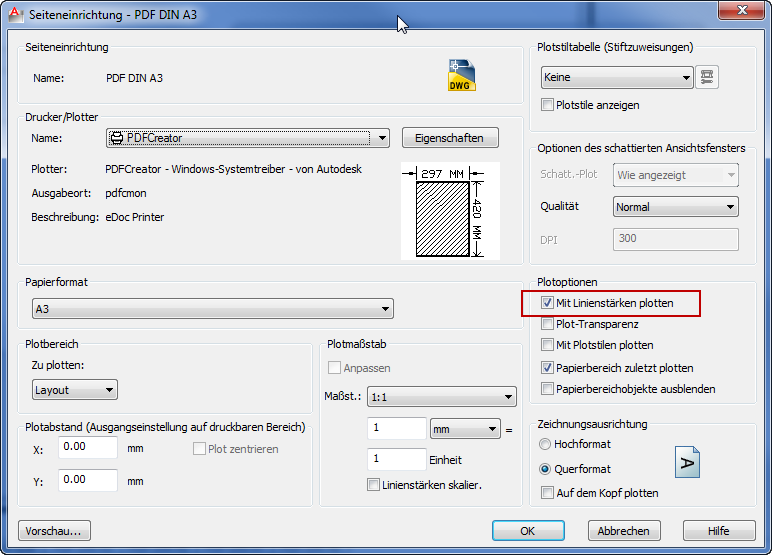The width and height of the screenshot is (772, 555).
Task: Open the Papierformat dropdown showing A3
Action: (213, 309)
